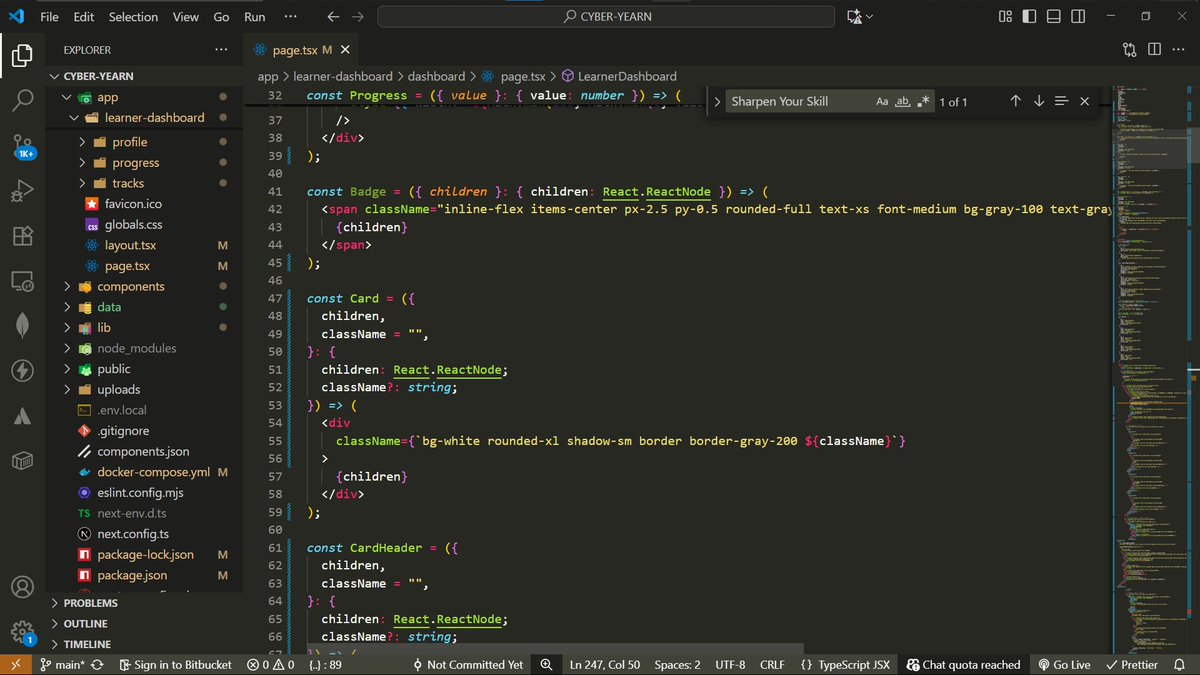
Task: Open Explorer views and more actions ellipsis
Action: [220, 50]
